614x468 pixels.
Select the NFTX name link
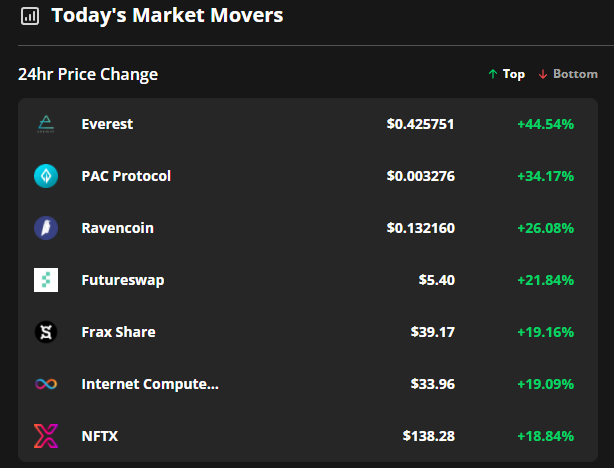(100, 436)
